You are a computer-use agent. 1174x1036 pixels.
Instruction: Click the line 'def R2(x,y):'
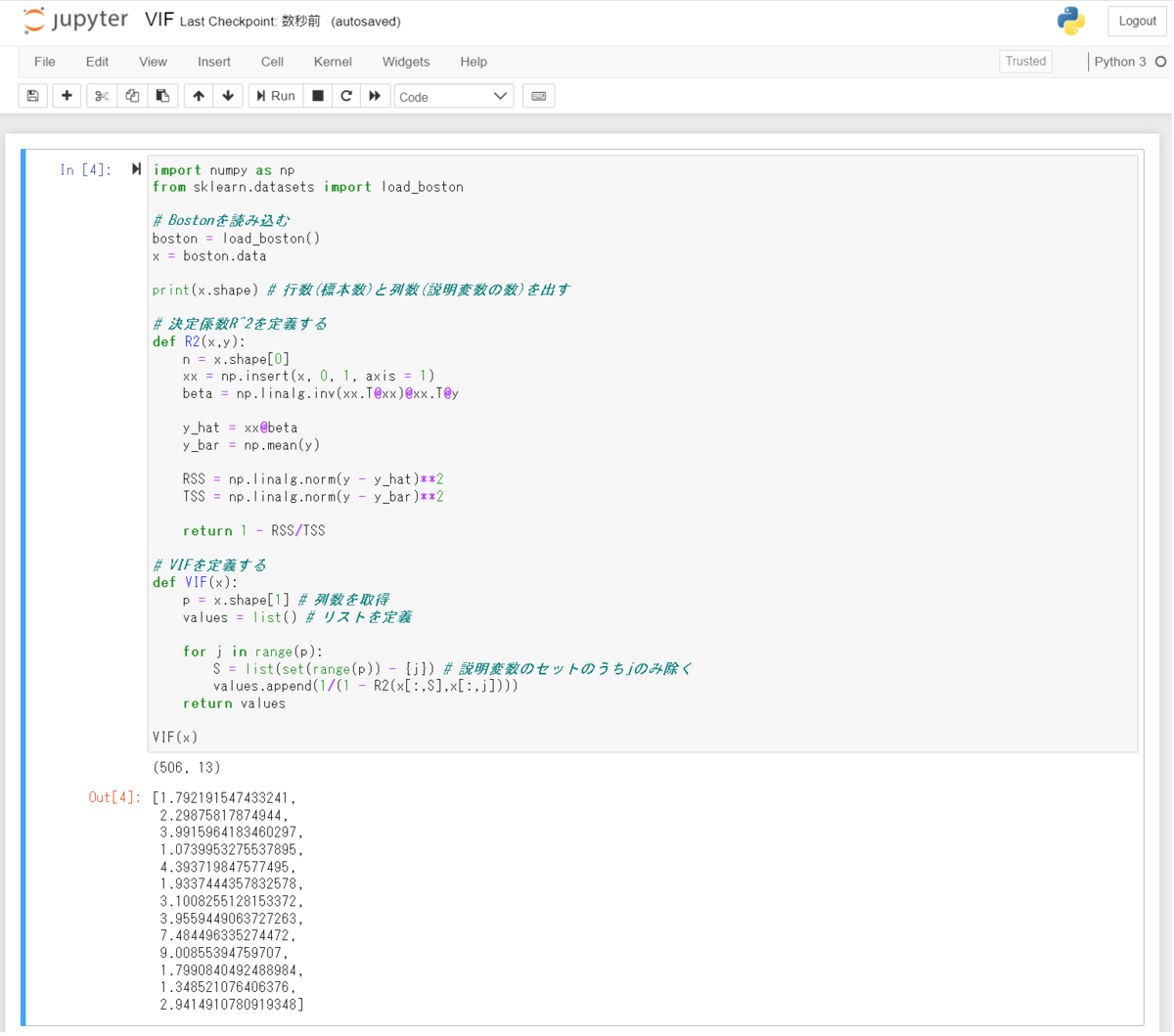click(x=200, y=341)
